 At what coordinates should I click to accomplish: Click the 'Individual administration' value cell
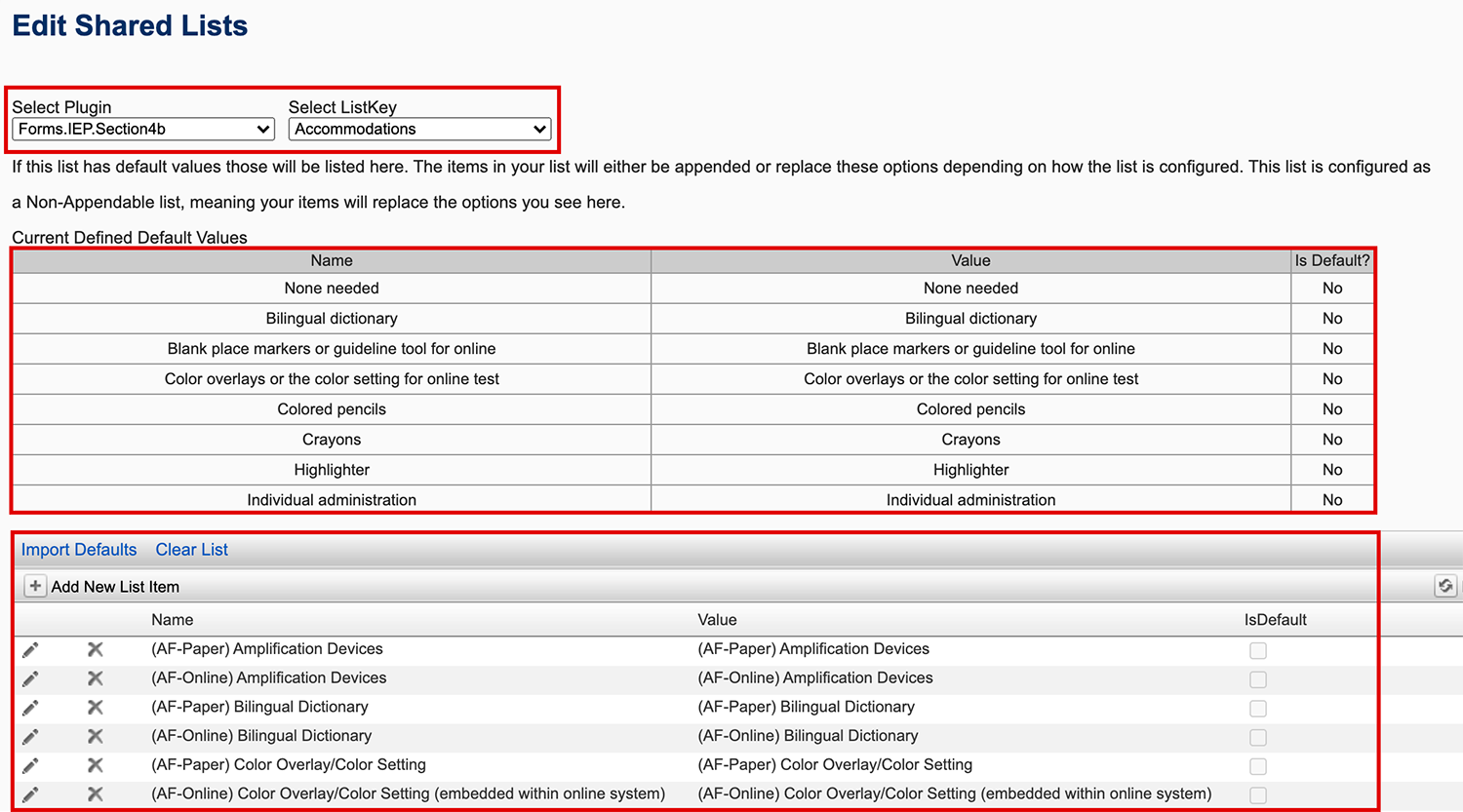[x=970, y=500]
